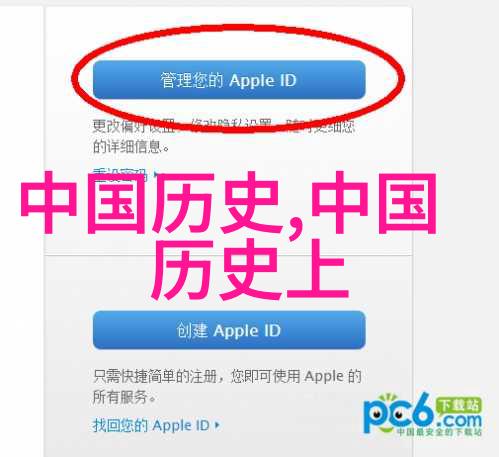Click the letter p with eye in pc6 logo
This screenshot has width=499, height=457.
[376, 417]
